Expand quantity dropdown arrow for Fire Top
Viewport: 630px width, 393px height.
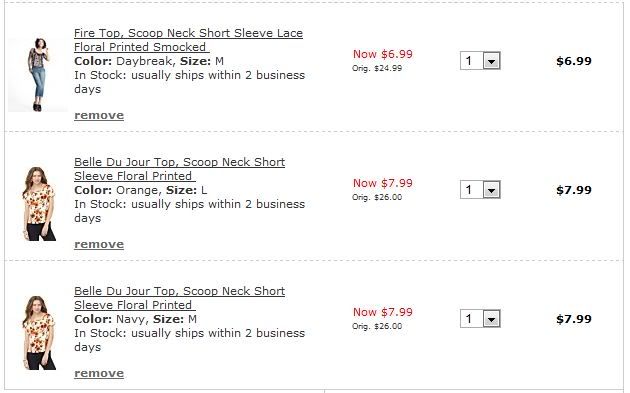pos(491,61)
